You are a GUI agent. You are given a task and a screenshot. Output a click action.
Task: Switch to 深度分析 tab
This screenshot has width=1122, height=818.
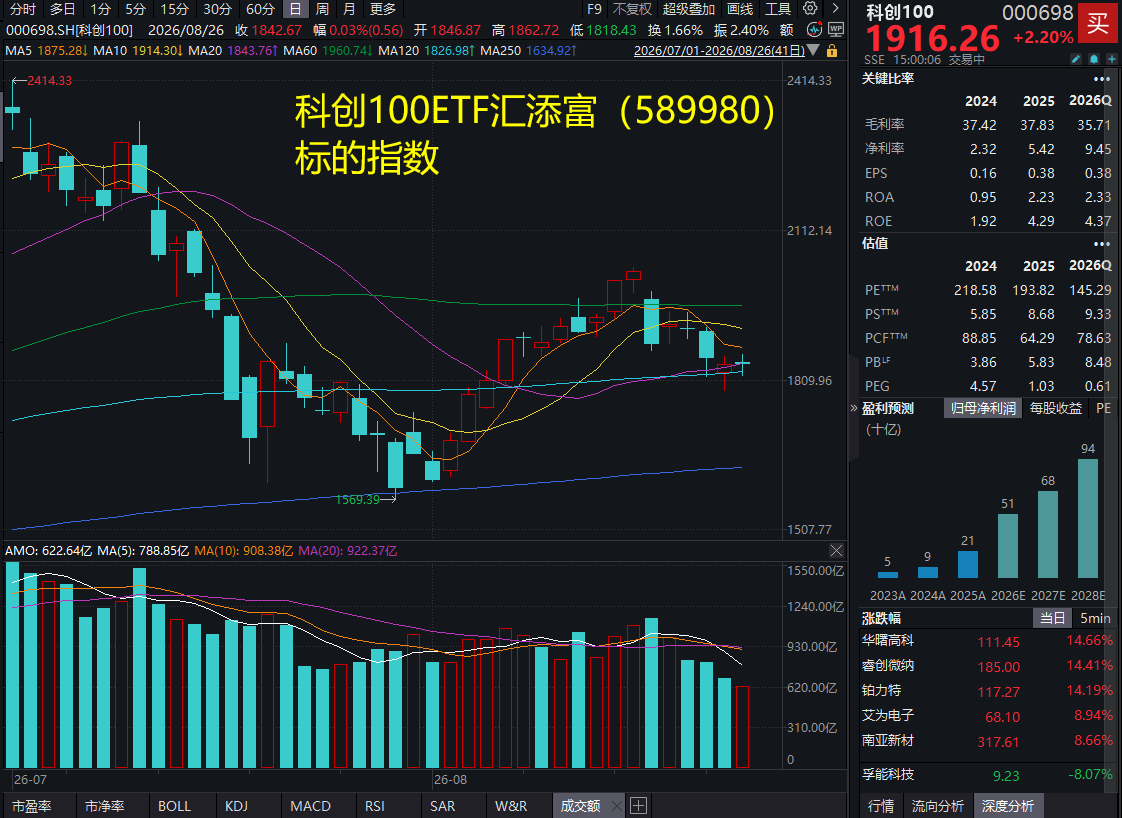(1008, 806)
